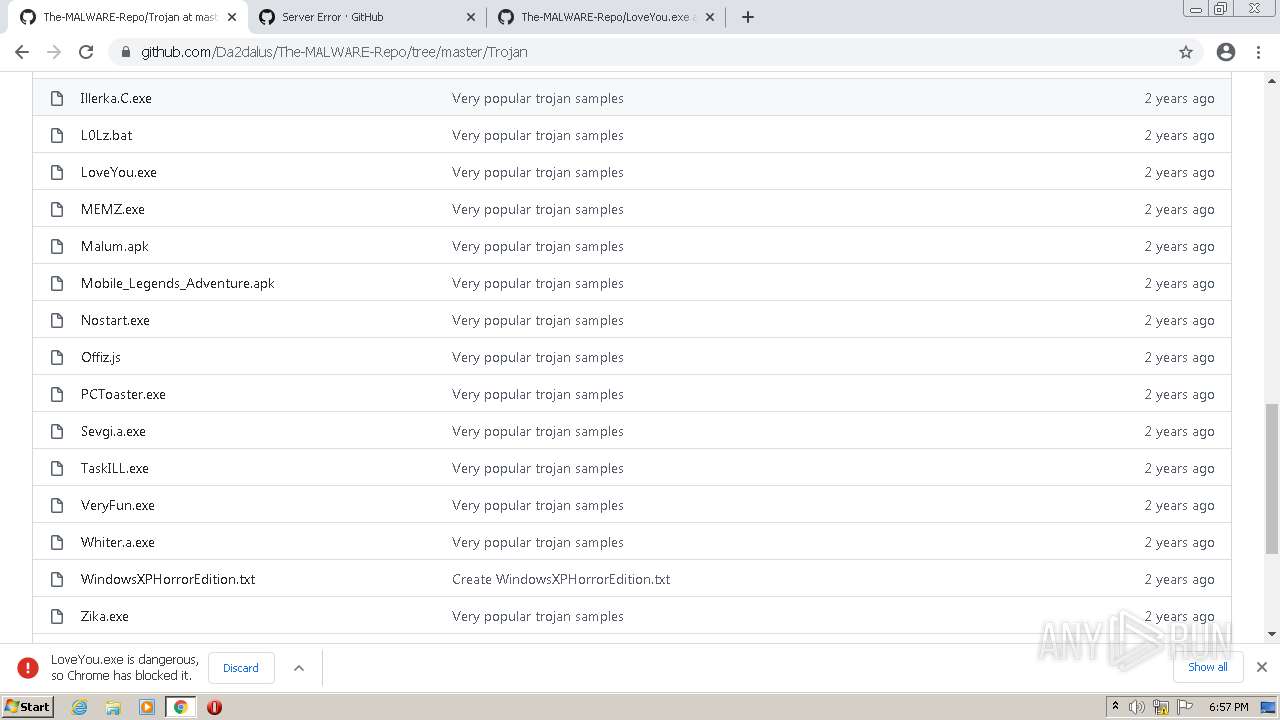Click Show all downloads button

pyautogui.click(x=1207, y=667)
